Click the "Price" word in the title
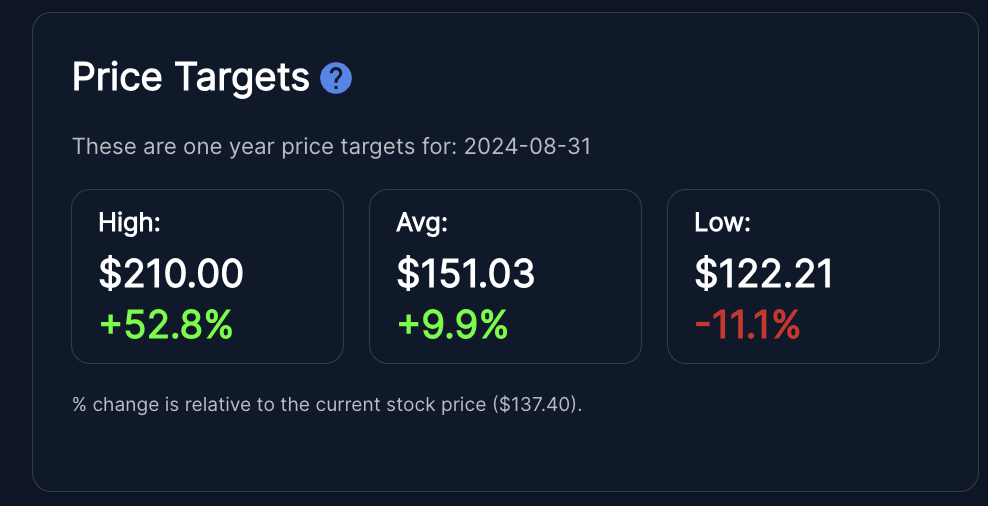 117,77
